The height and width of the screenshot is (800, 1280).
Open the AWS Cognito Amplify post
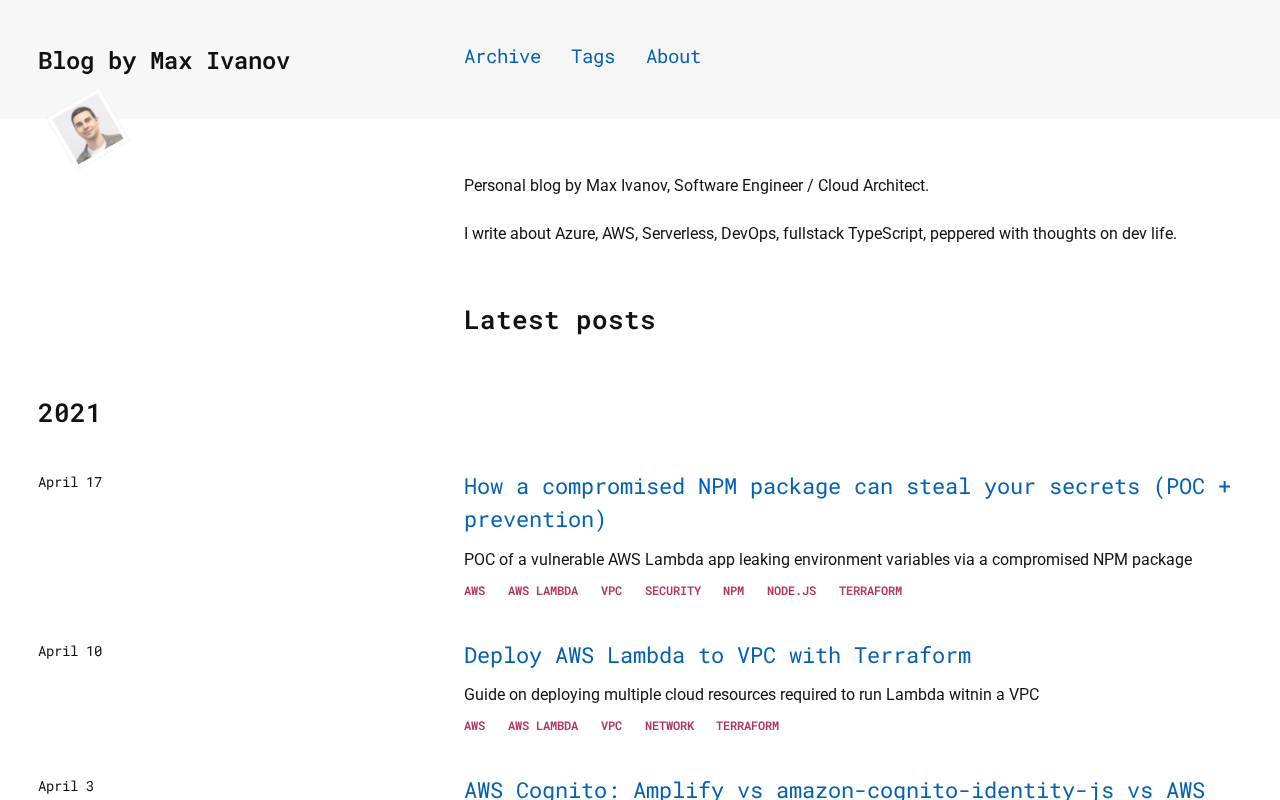click(x=834, y=789)
